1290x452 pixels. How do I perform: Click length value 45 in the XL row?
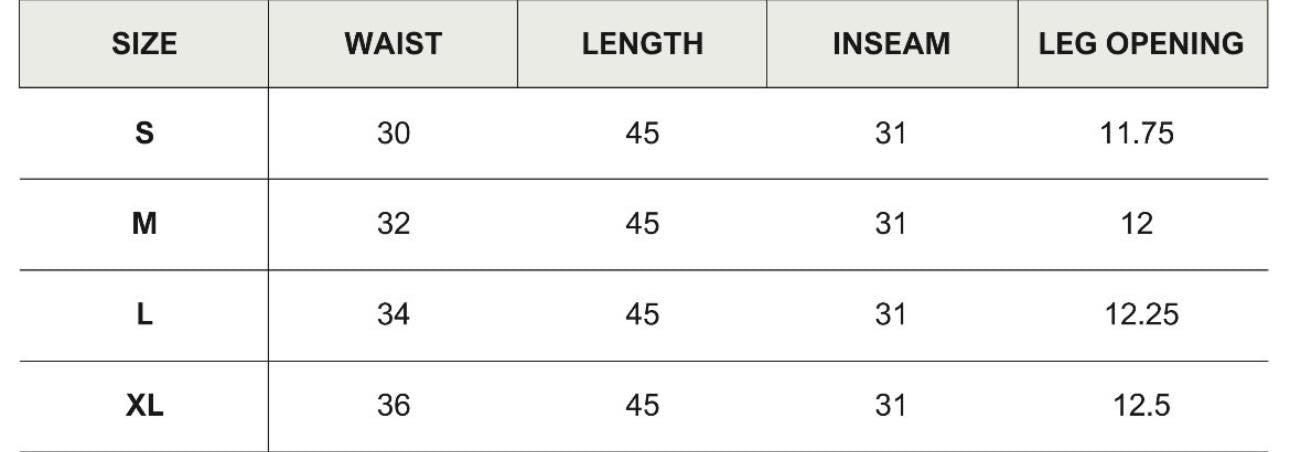click(x=642, y=406)
